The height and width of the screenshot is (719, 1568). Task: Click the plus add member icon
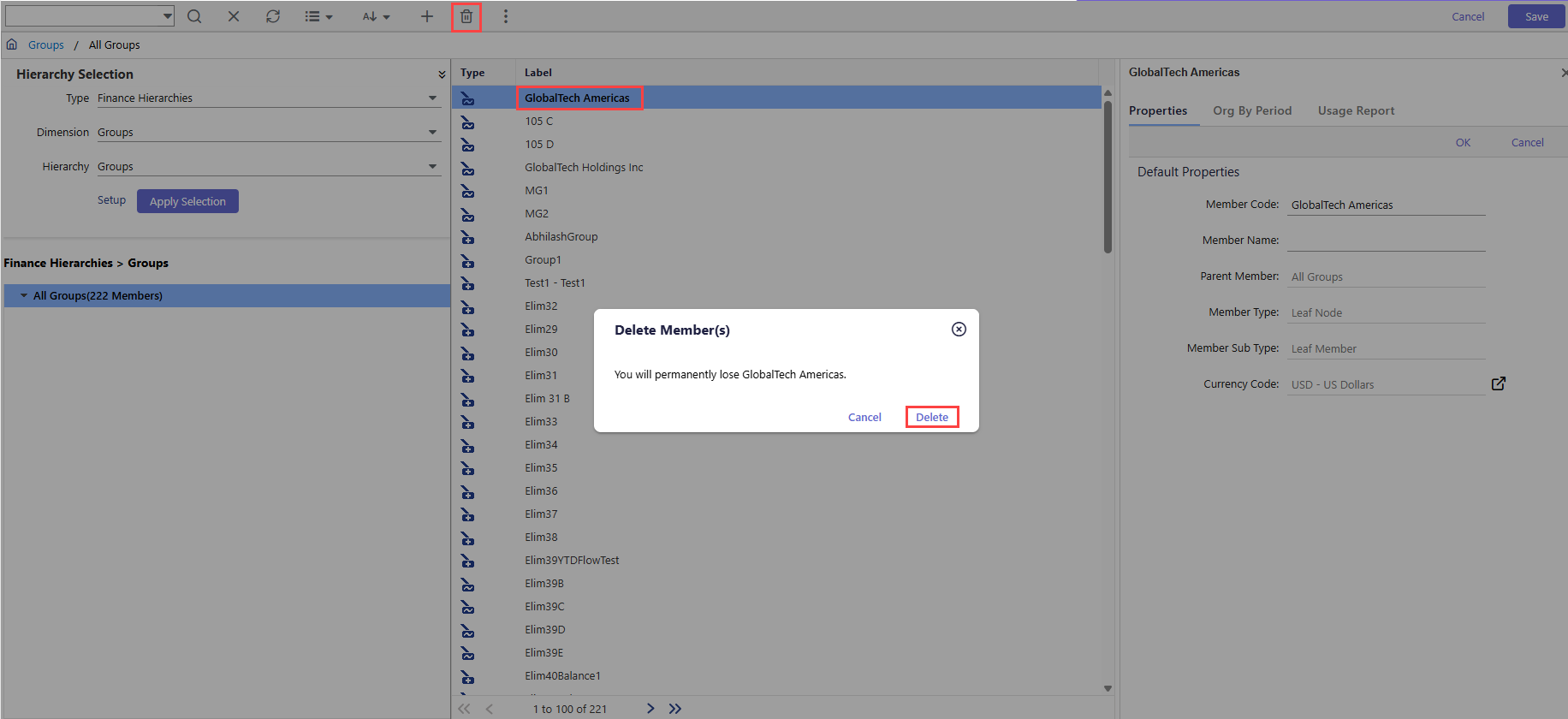[x=426, y=16]
